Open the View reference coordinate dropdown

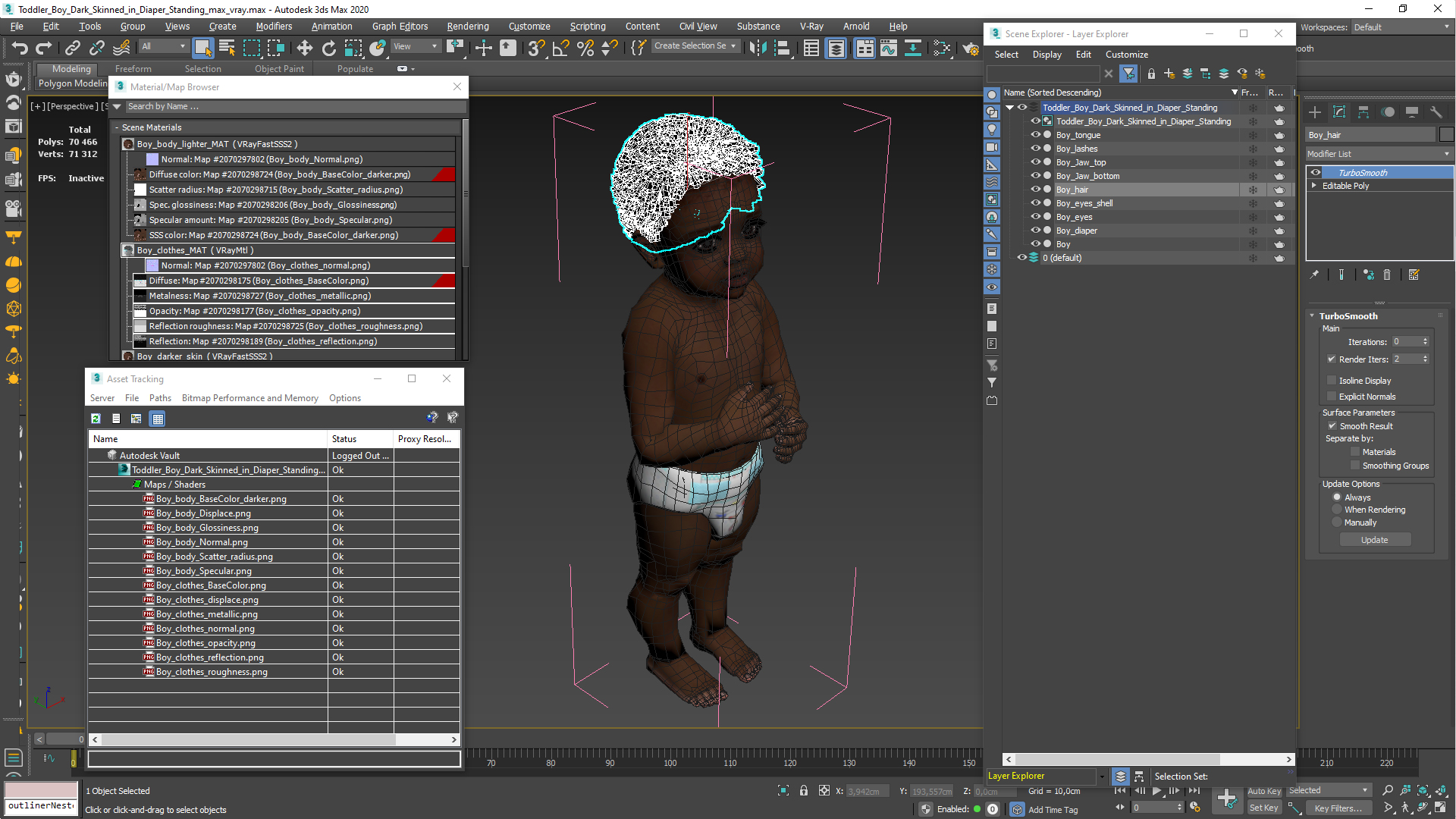coord(415,46)
